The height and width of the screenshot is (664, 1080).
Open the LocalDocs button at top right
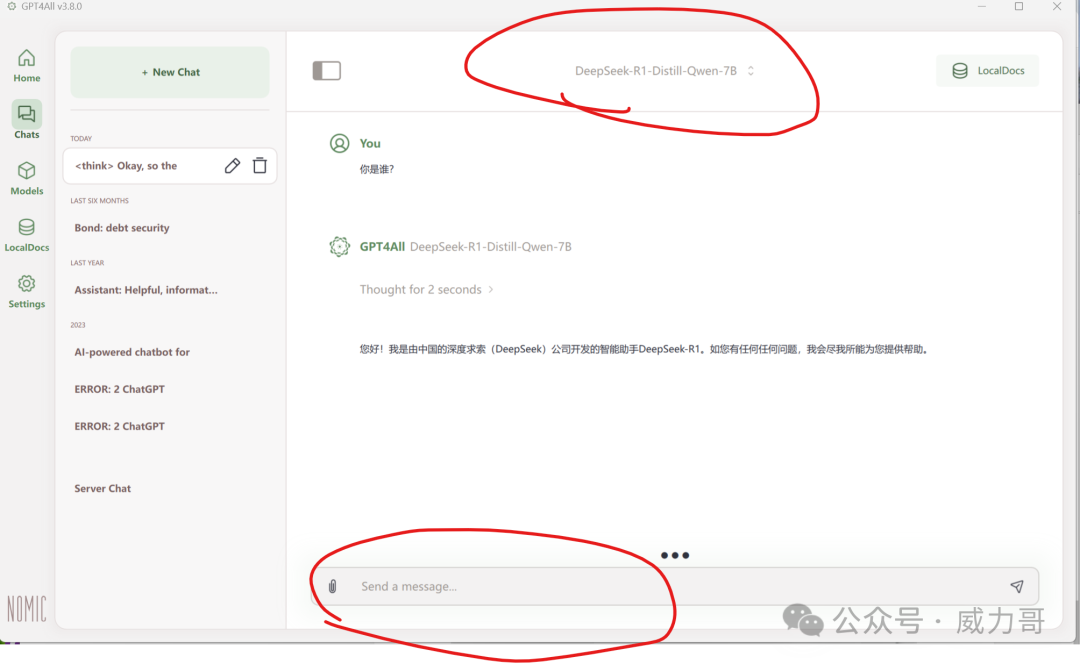(x=987, y=70)
